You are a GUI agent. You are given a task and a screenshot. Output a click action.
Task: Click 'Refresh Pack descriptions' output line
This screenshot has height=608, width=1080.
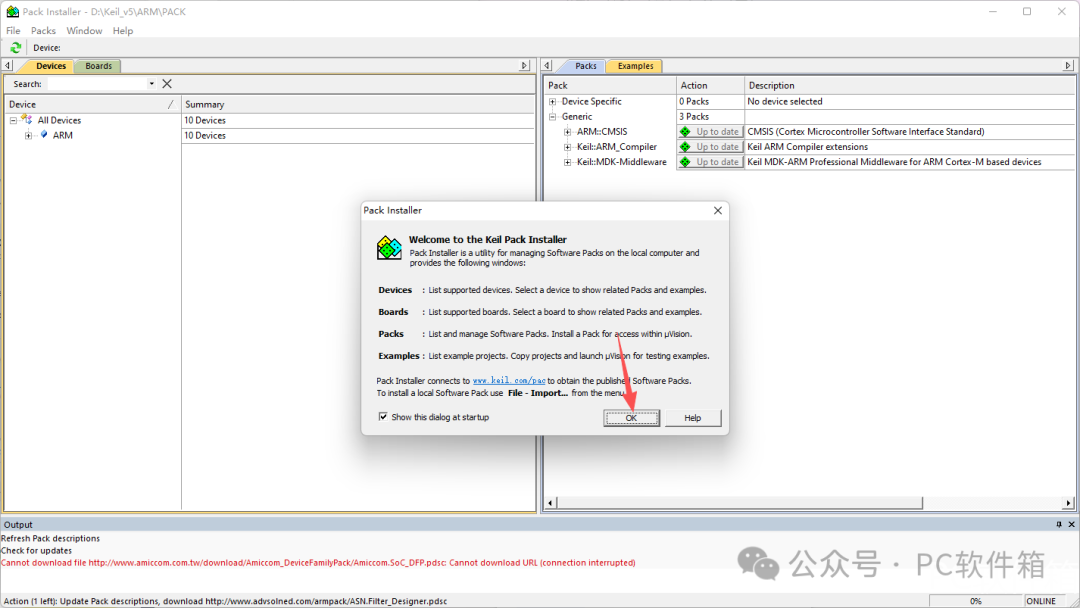(x=50, y=538)
